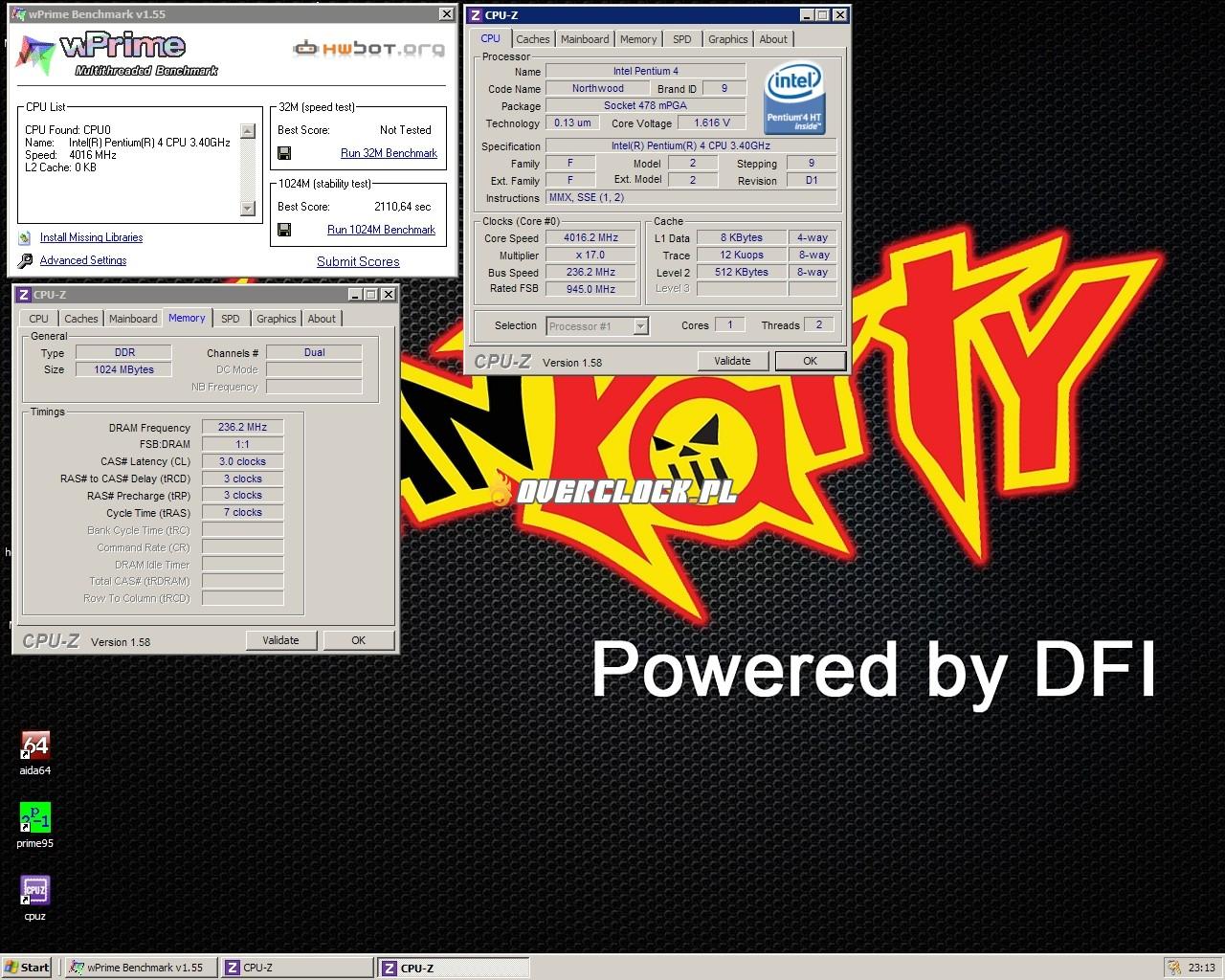
Task: Click the Core Speed 4016.2 MHz field
Action: click(x=590, y=238)
